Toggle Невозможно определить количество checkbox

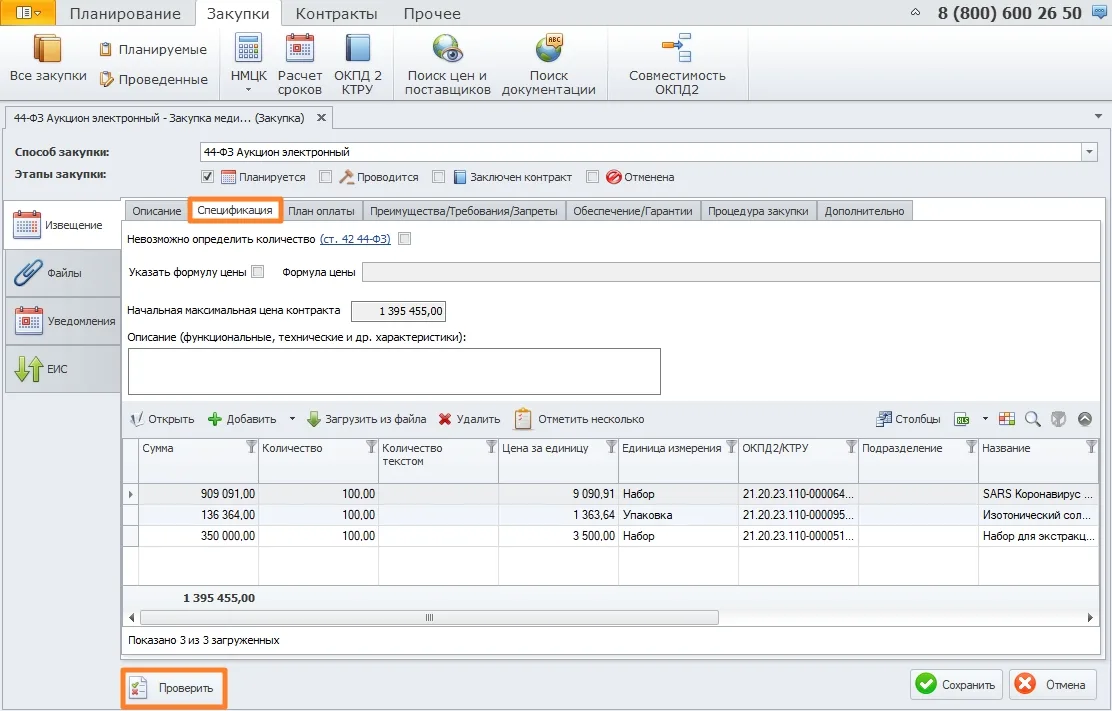point(405,239)
